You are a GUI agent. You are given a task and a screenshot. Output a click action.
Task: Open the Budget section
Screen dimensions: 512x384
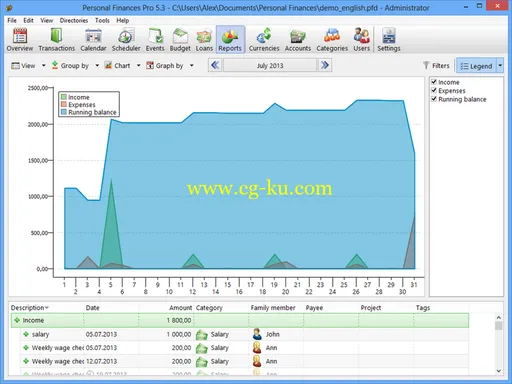[x=180, y=40]
